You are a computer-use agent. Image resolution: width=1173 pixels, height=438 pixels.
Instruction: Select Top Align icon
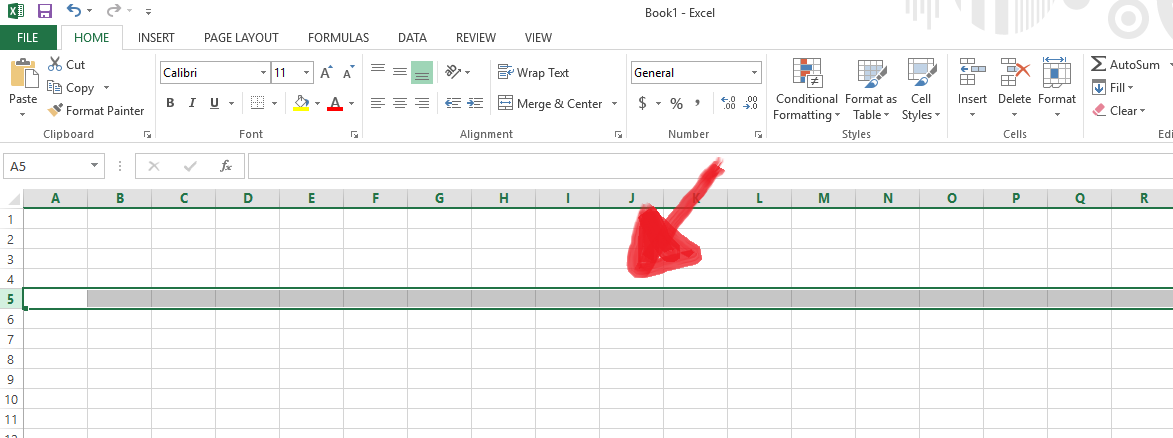[x=378, y=72]
